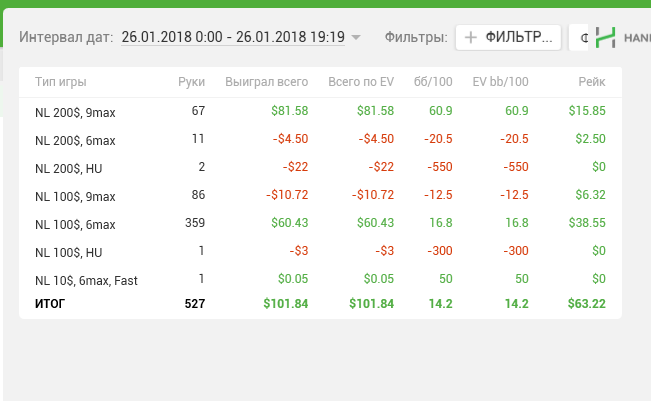
Task: Select the NL 200$, 6max row
Action: click(76, 139)
